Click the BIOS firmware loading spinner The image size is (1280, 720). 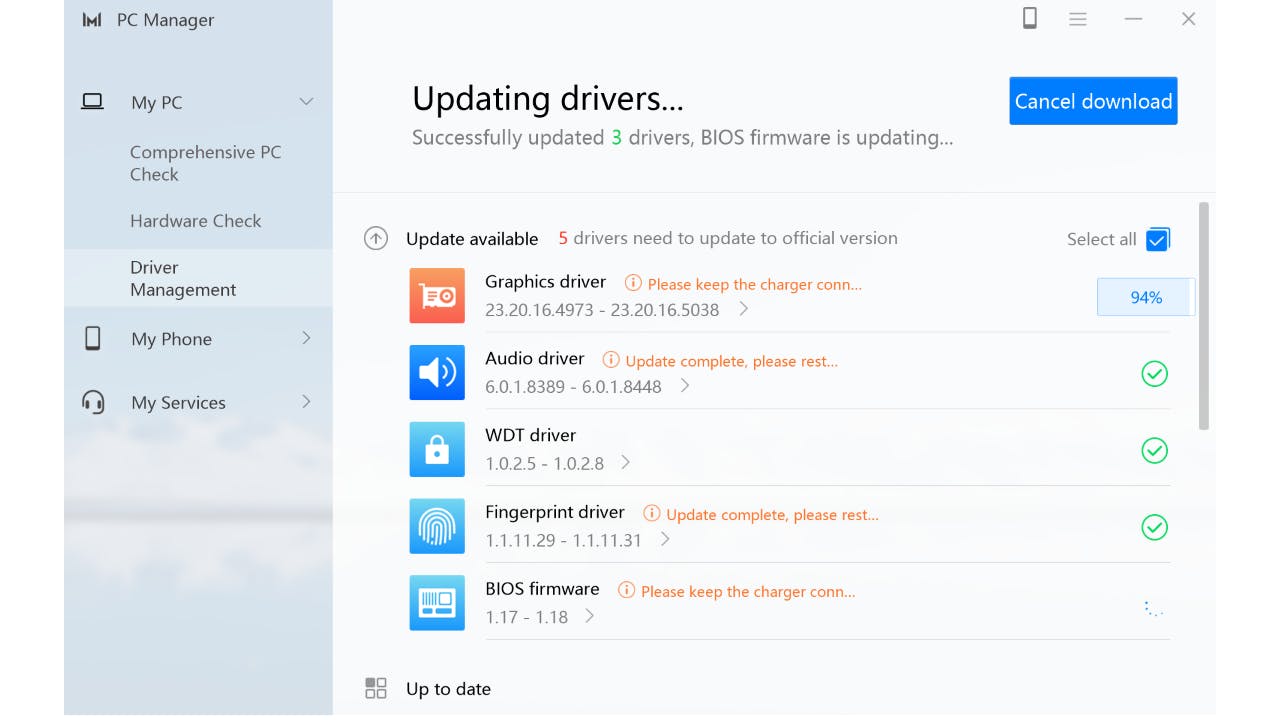click(1154, 607)
